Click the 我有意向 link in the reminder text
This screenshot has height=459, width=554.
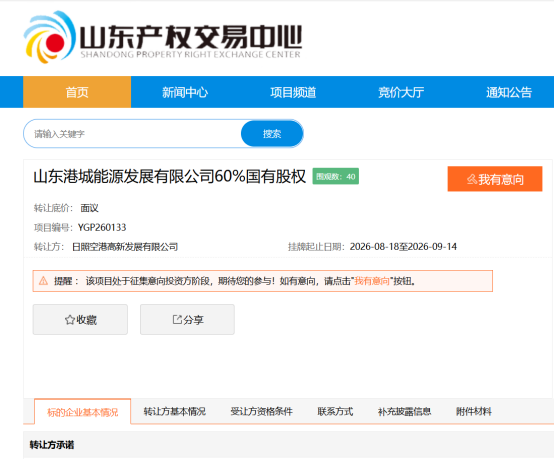point(372,281)
